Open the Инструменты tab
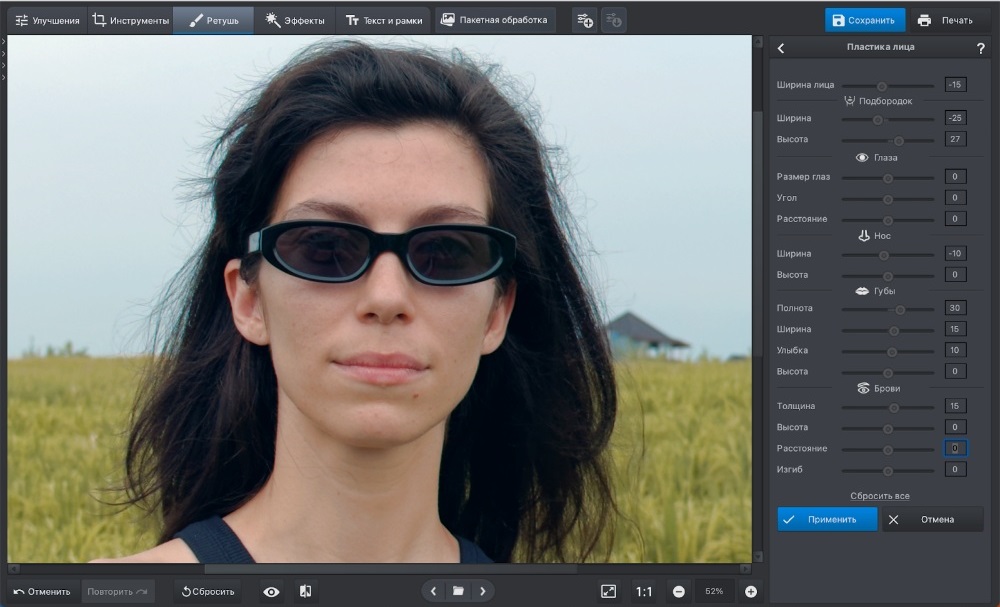Viewport: 1000px width, 607px height. tap(130, 20)
